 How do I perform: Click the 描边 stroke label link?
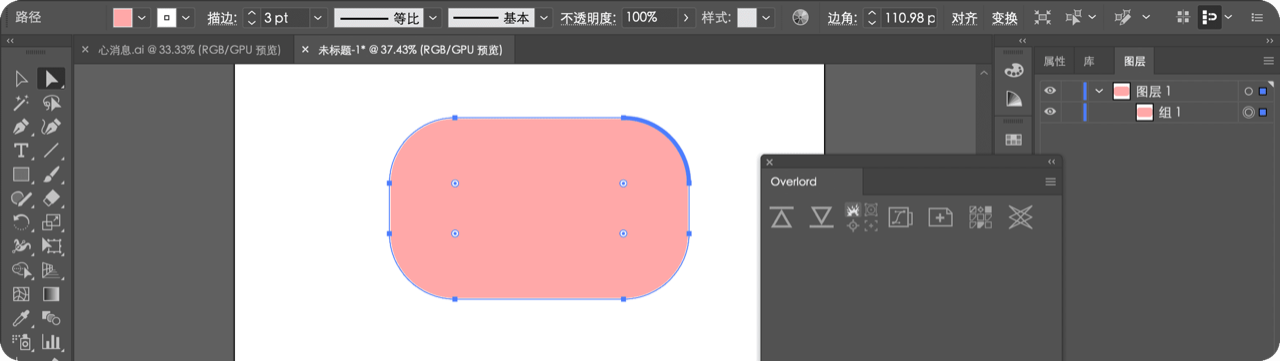221,18
